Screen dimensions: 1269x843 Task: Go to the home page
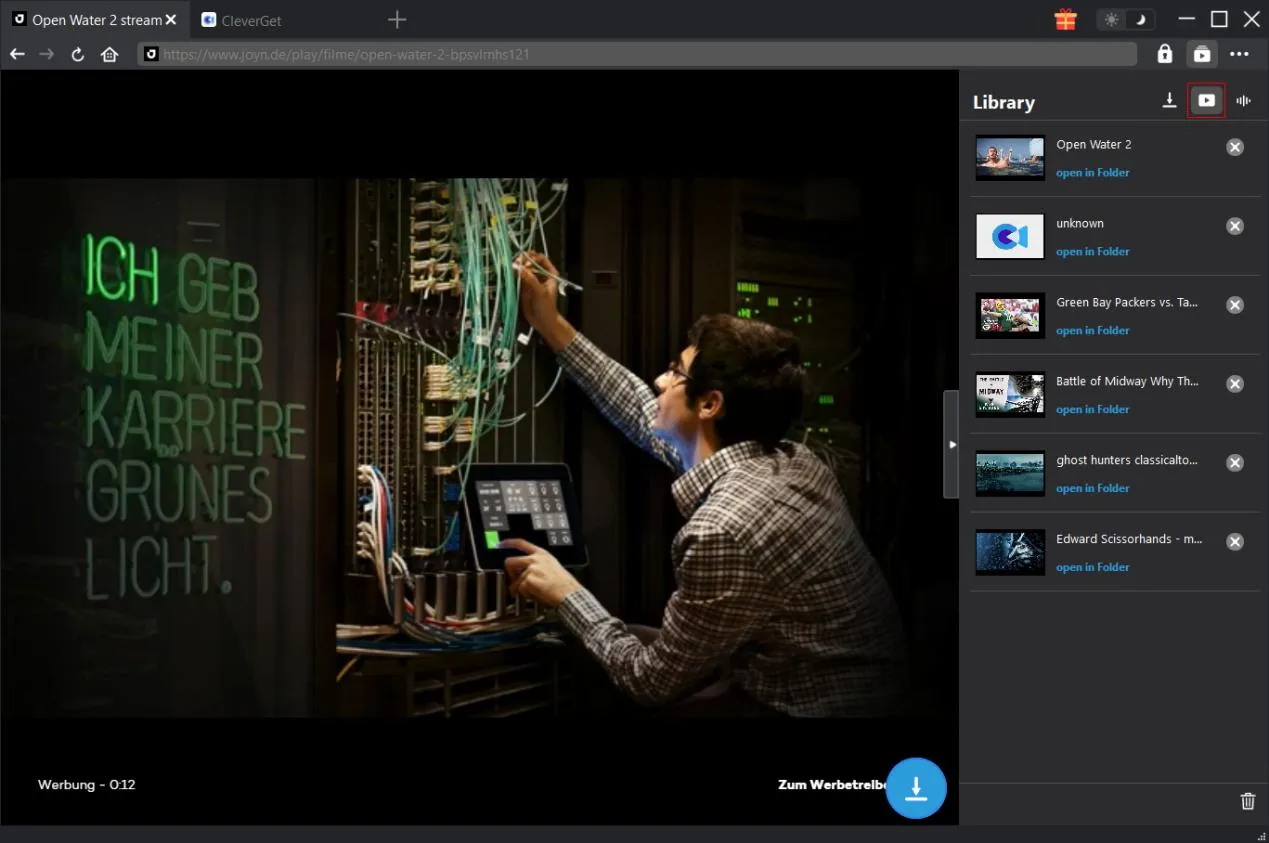[109, 54]
